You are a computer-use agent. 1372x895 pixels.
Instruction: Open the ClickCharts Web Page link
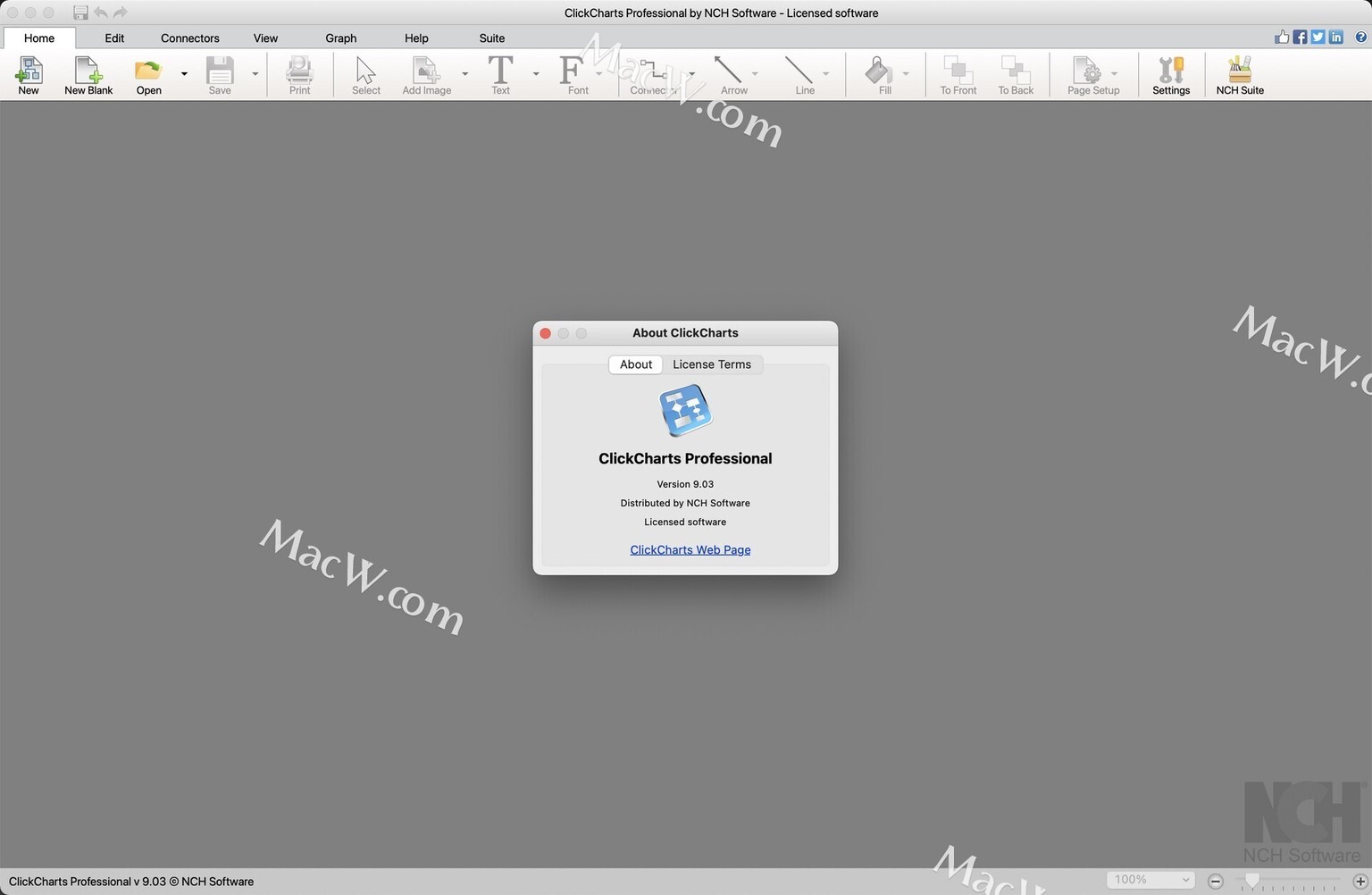tap(690, 549)
